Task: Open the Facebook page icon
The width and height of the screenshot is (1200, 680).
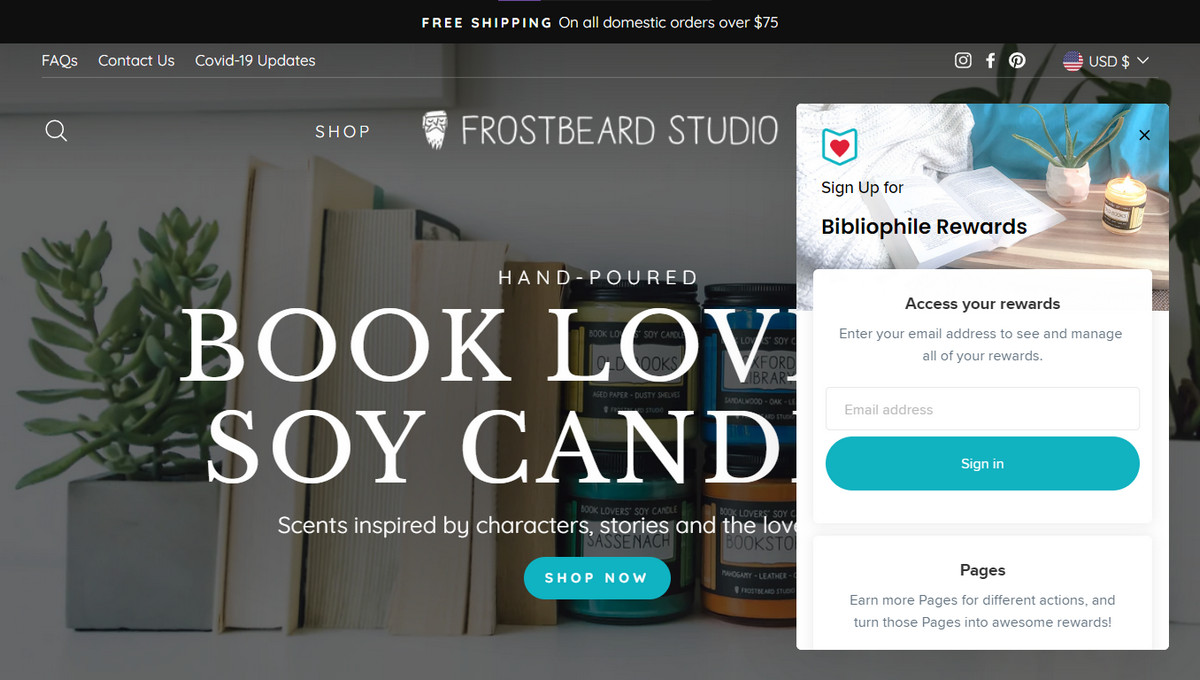Action: (990, 61)
